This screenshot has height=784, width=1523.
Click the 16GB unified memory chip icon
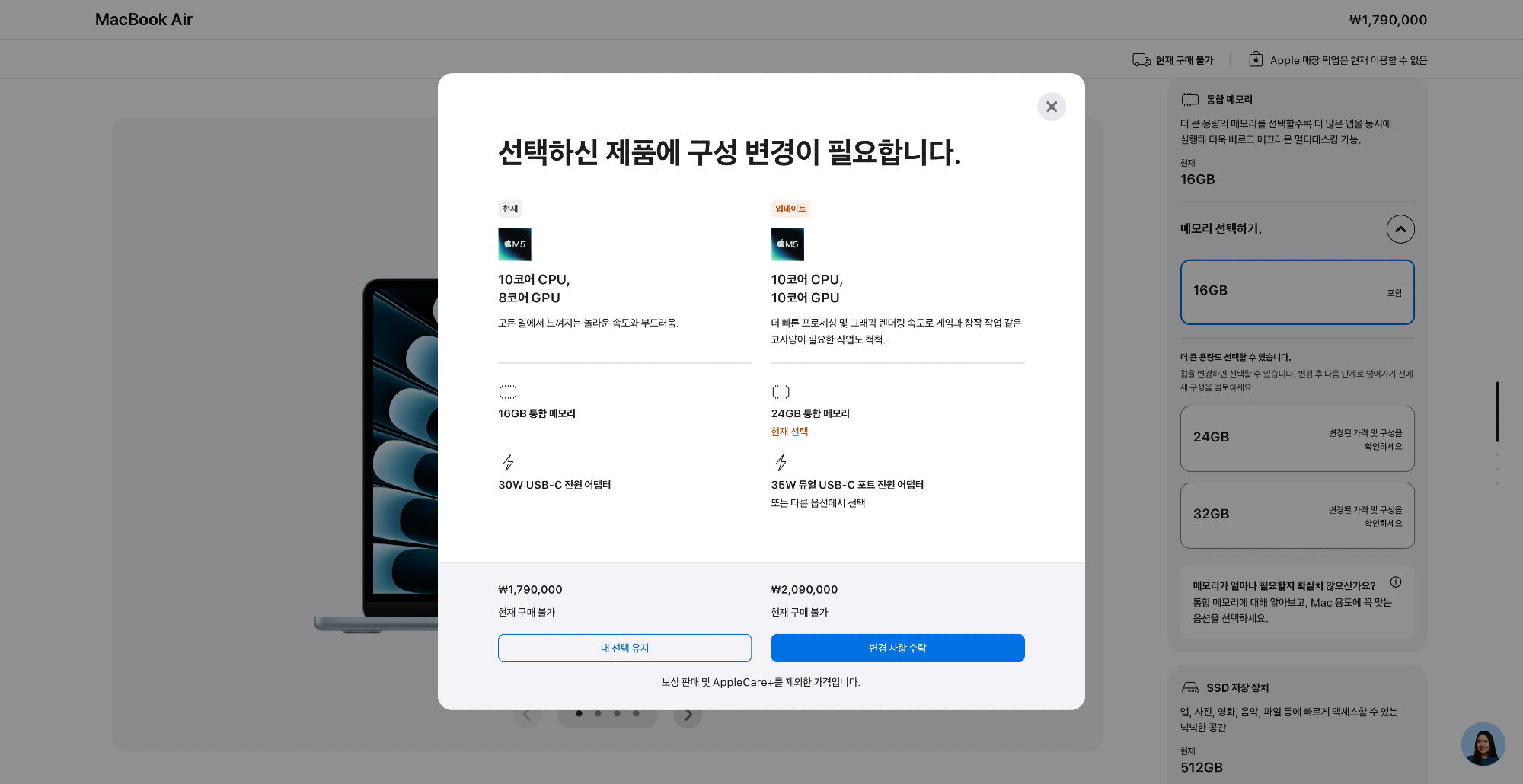pos(508,392)
